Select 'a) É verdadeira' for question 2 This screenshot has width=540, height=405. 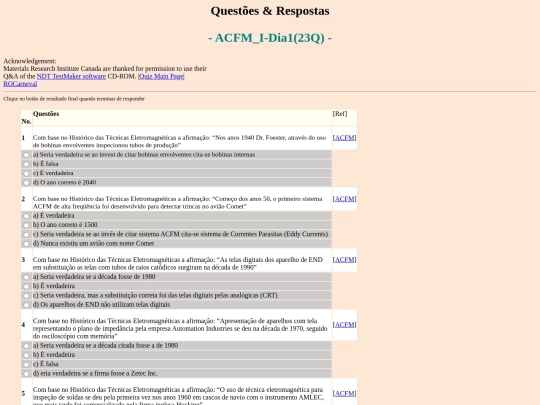tap(26, 216)
